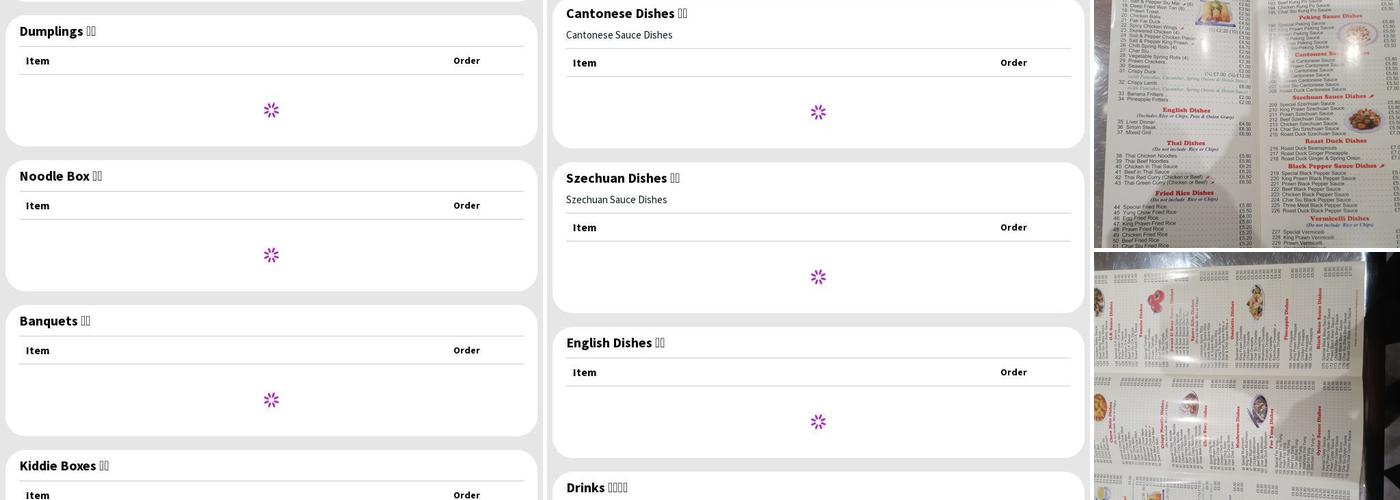
Task: Click the loading spinner in Banquets section
Action: click(x=271, y=400)
